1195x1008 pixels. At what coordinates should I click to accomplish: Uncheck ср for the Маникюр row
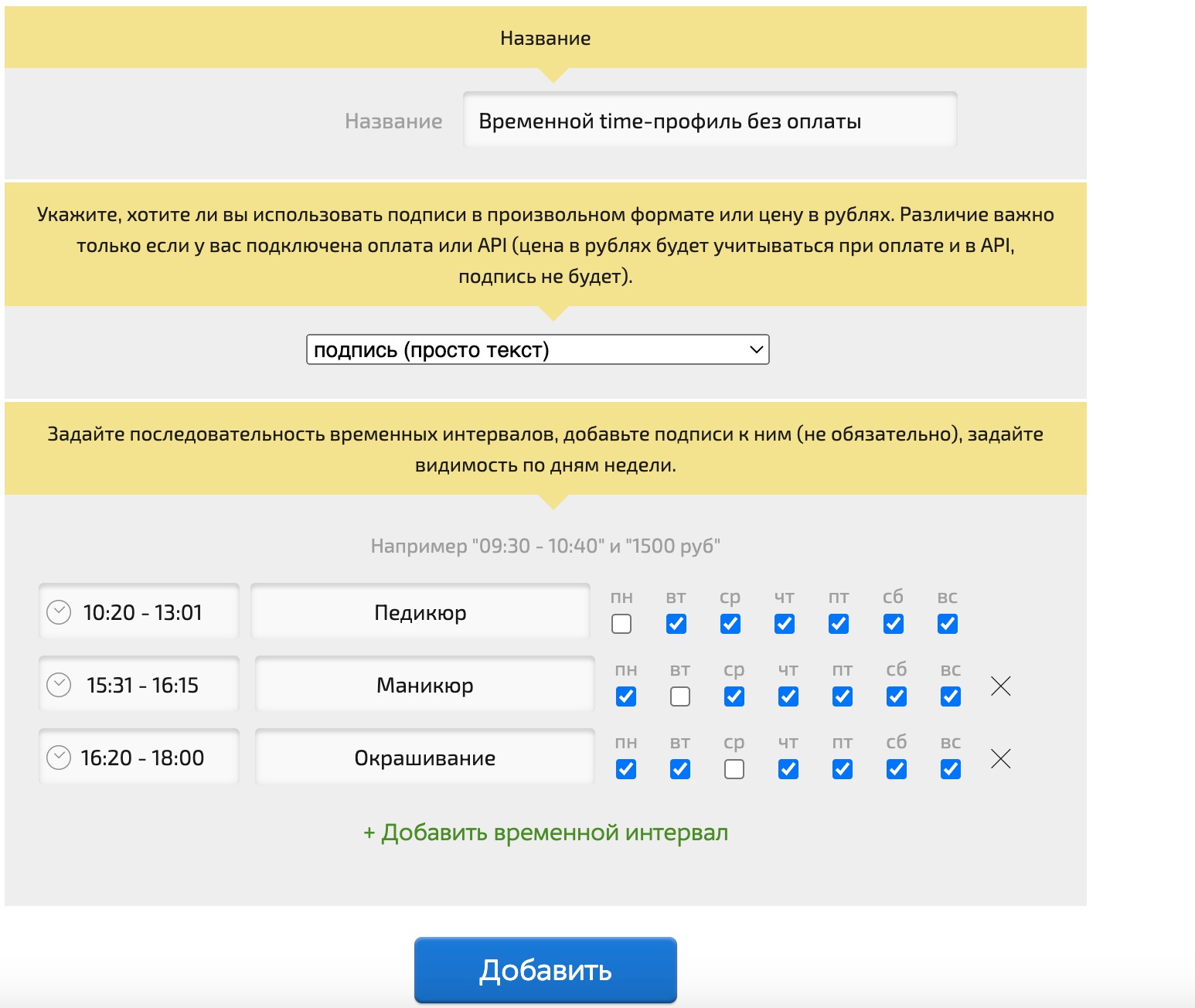click(734, 696)
